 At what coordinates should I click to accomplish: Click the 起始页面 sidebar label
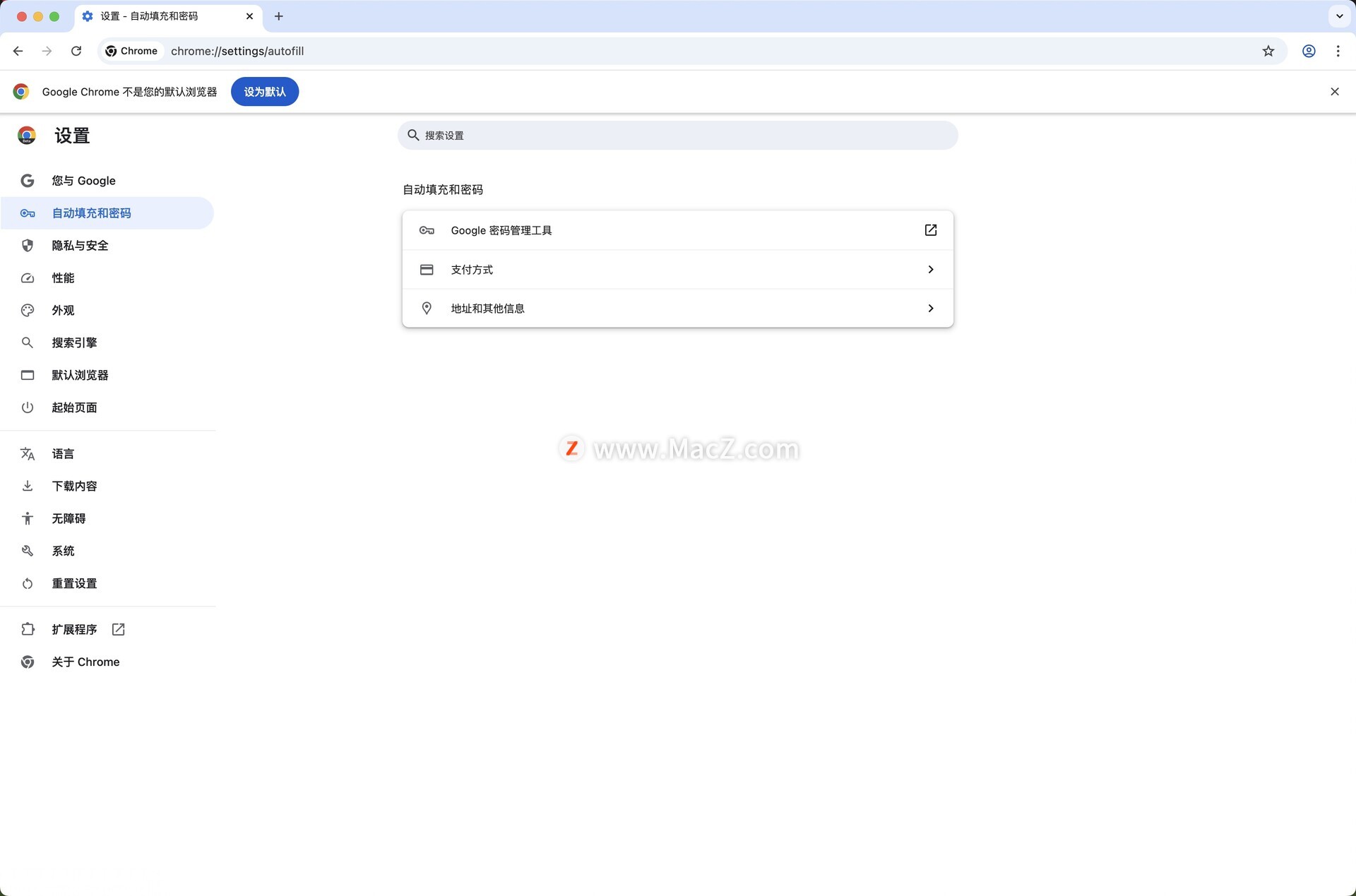(x=74, y=407)
